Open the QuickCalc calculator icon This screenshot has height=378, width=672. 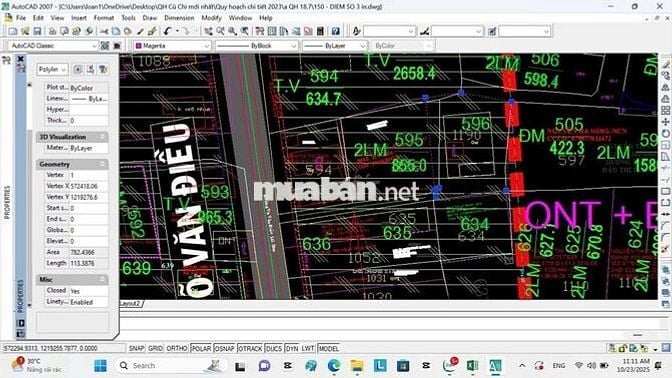(320, 31)
